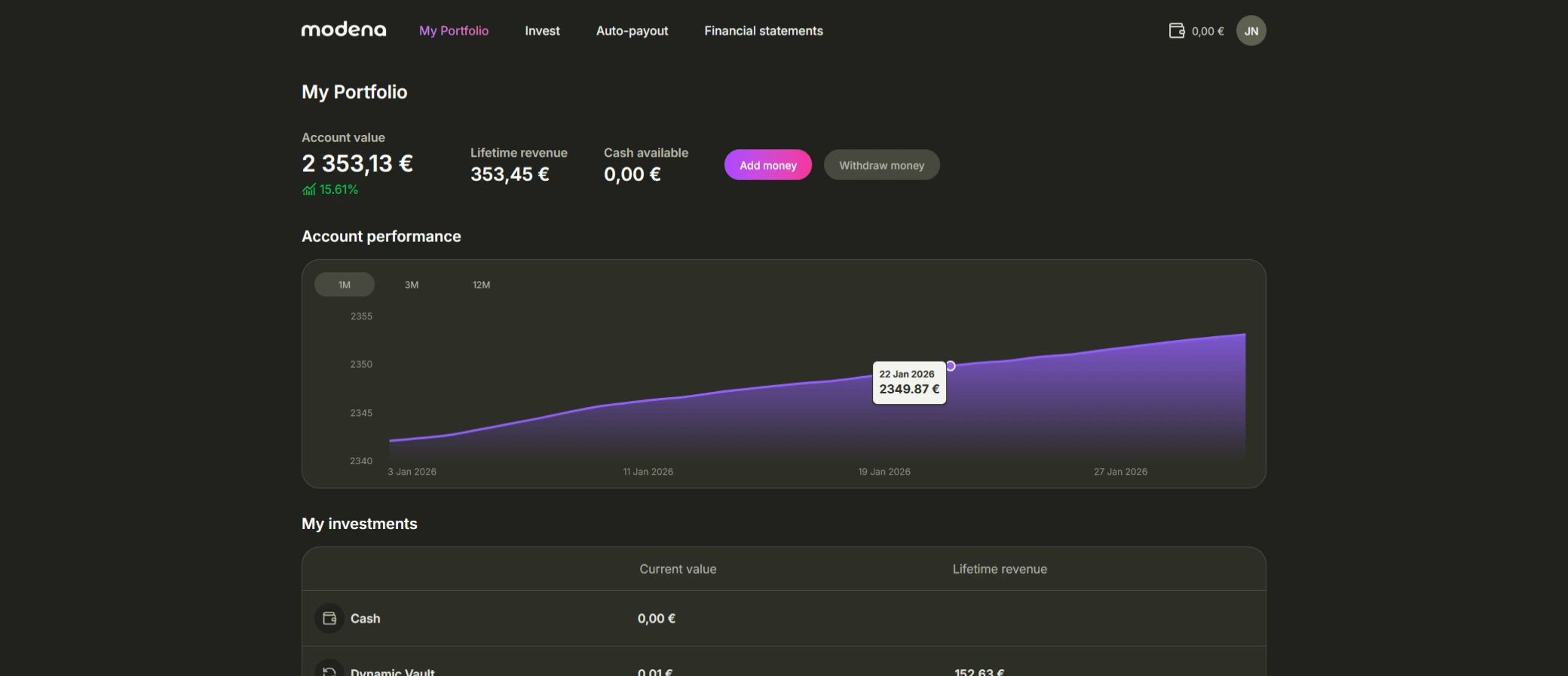This screenshot has height=676, width=1568.
Task: Click the 19 Jan 2026 axis label
Action: tap(884, 472)
